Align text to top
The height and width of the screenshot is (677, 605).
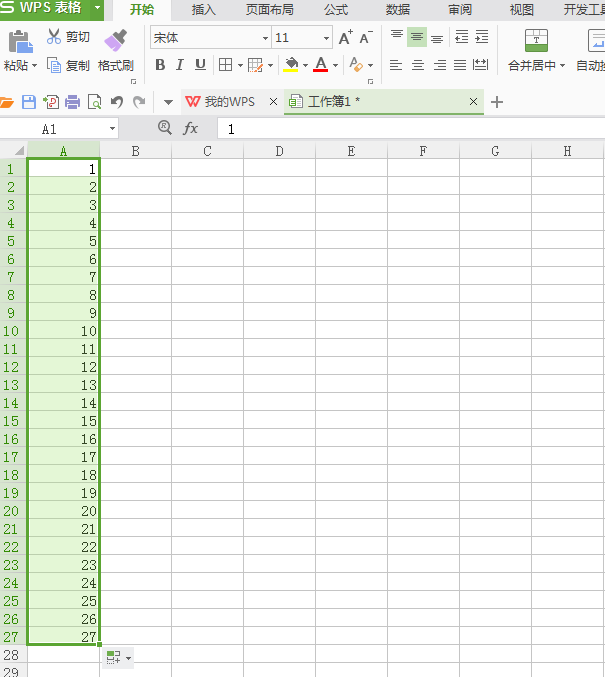[x=396, y=37]
